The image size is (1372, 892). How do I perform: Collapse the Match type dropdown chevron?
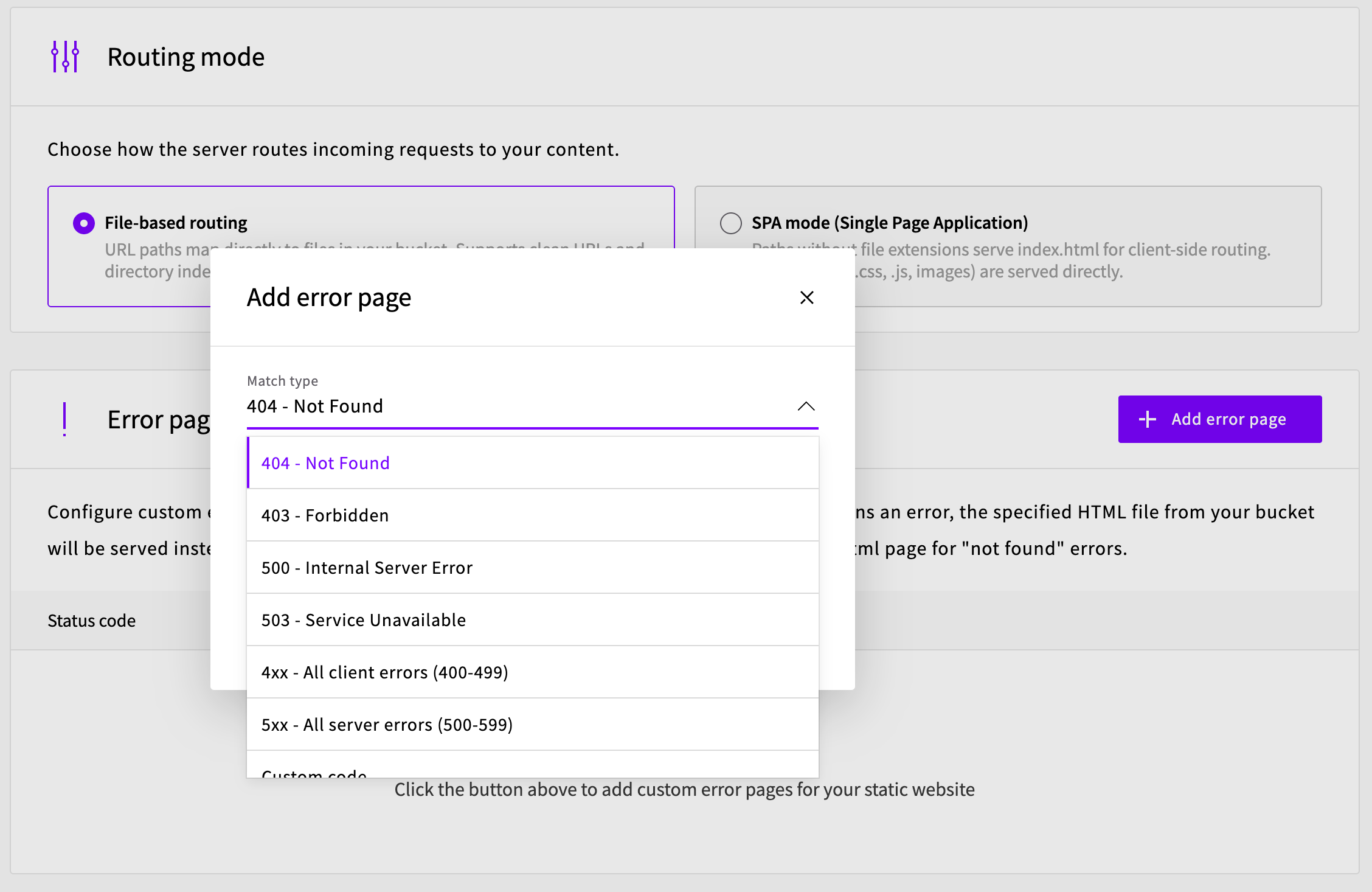[x=806, y=406]
